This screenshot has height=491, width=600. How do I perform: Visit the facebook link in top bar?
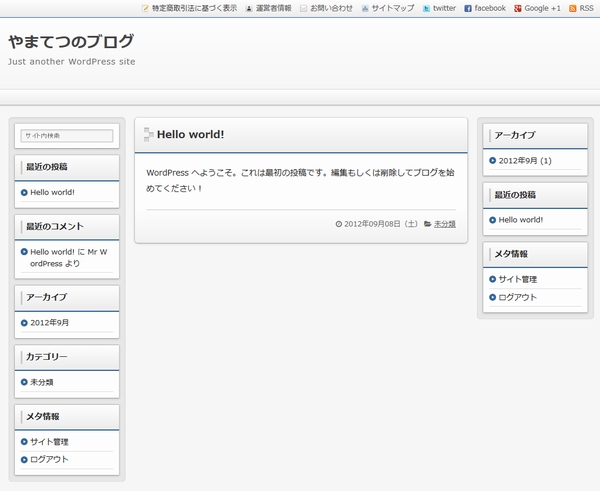click(x=490, y=8)
